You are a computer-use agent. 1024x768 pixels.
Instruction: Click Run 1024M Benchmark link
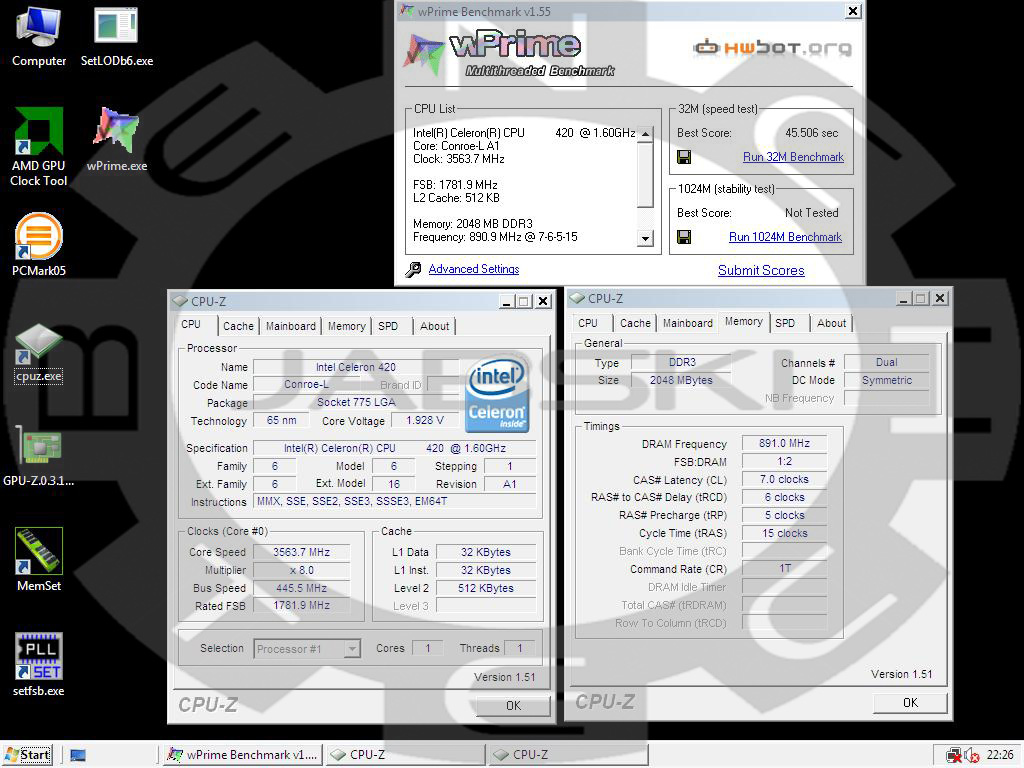click(x=785, y=237)
